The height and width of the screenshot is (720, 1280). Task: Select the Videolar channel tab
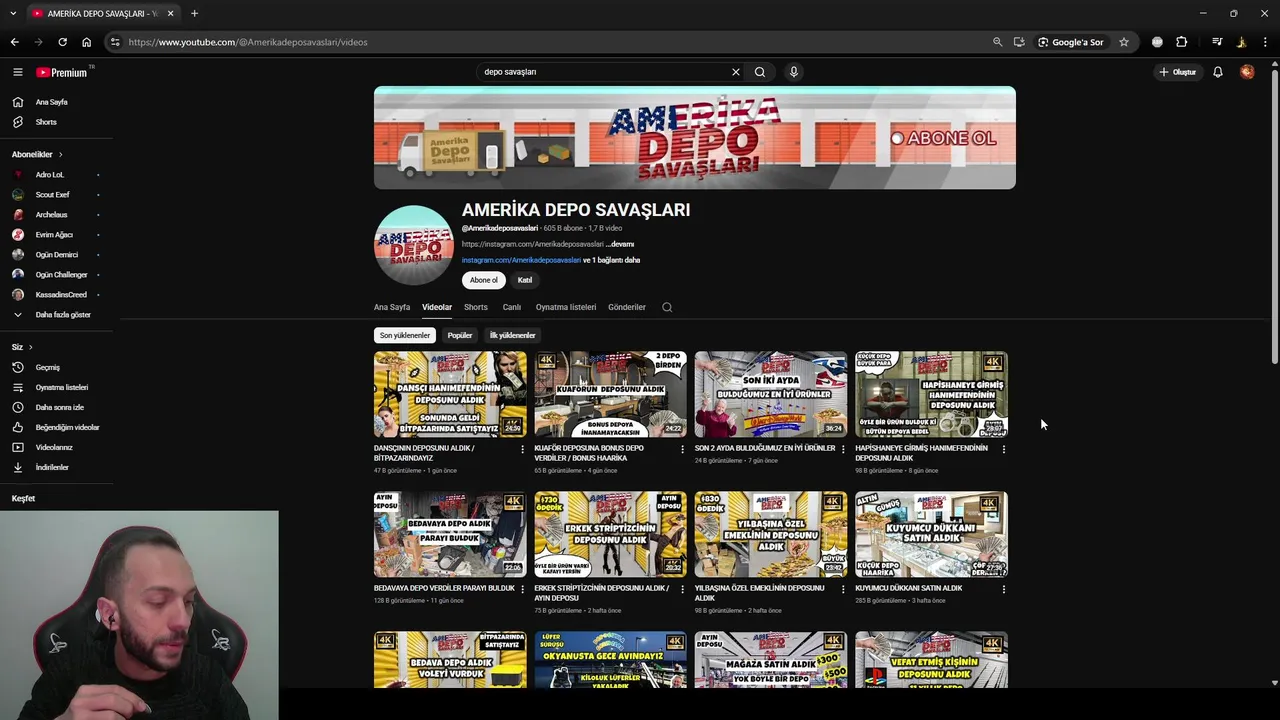click(437, 307)
